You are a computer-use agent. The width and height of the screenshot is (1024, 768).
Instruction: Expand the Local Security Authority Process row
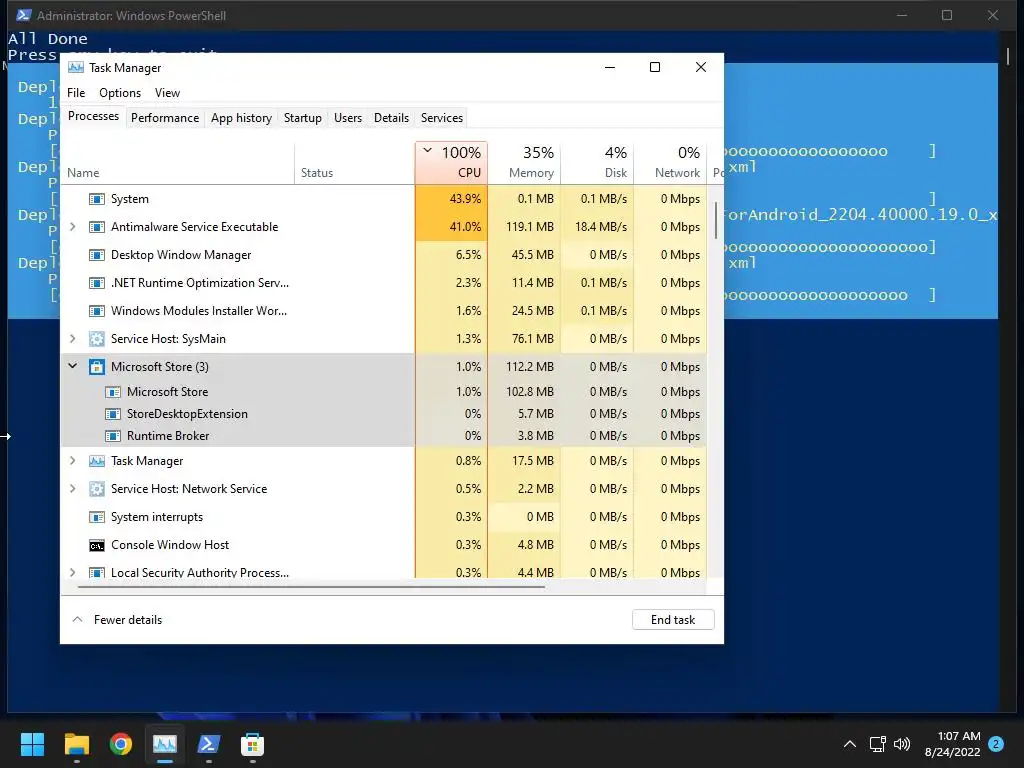click(72, 572)
